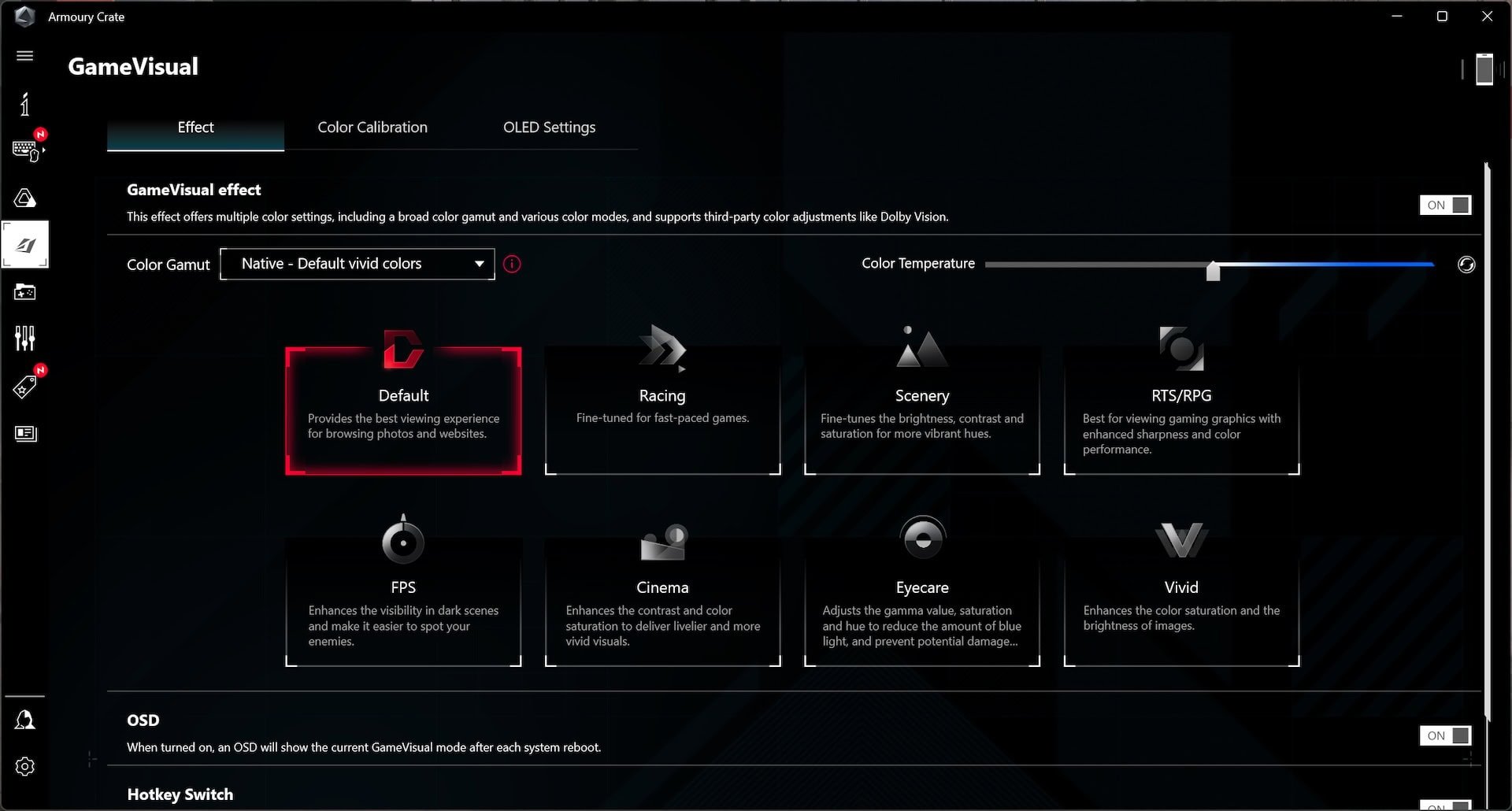Click the FPS crosshair icon

(x=402, y=539)
